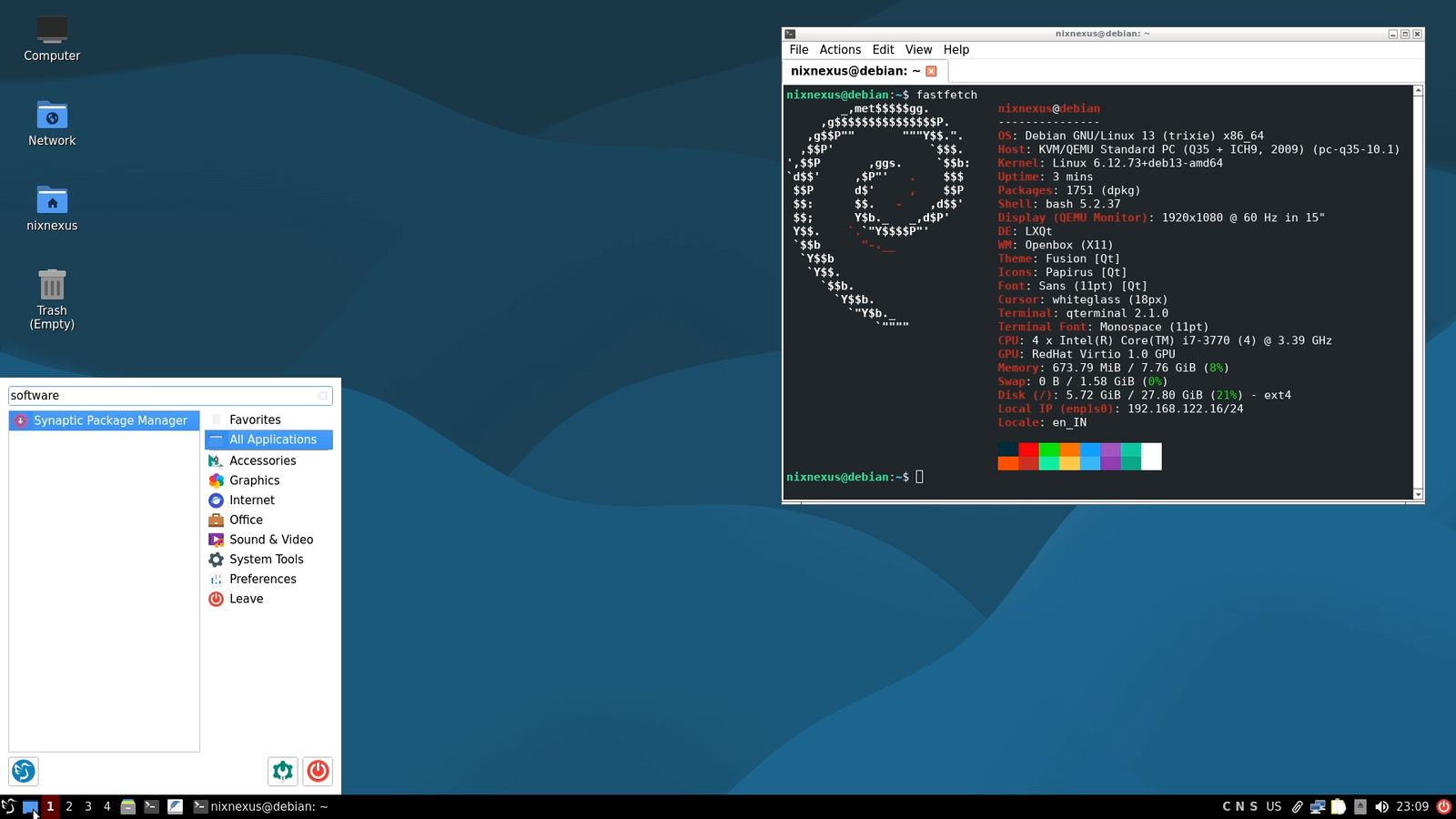Launch FeatherPad from the taskbar quick launch

point(173,806)
